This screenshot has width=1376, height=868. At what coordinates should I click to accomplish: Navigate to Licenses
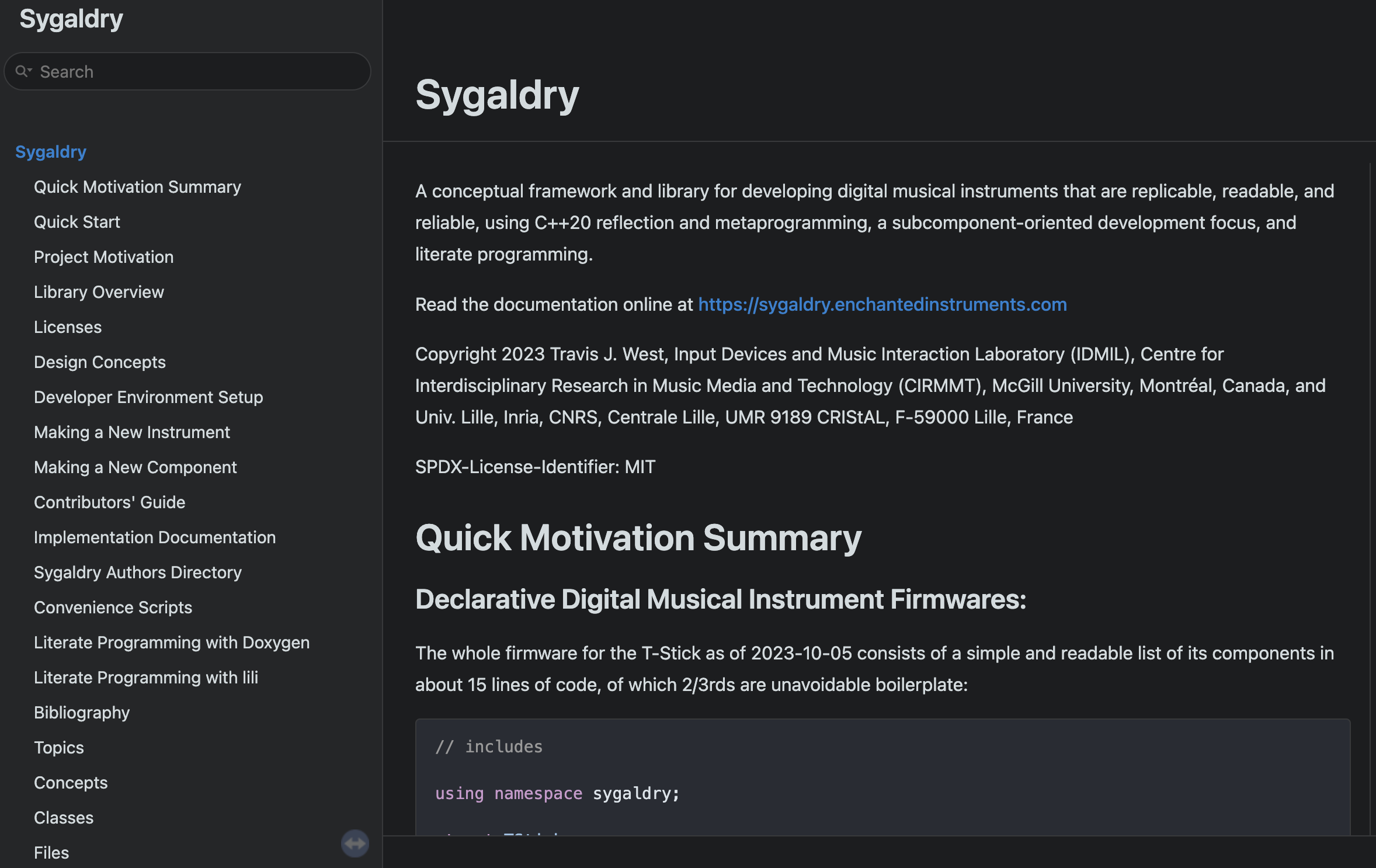point(68,327)
